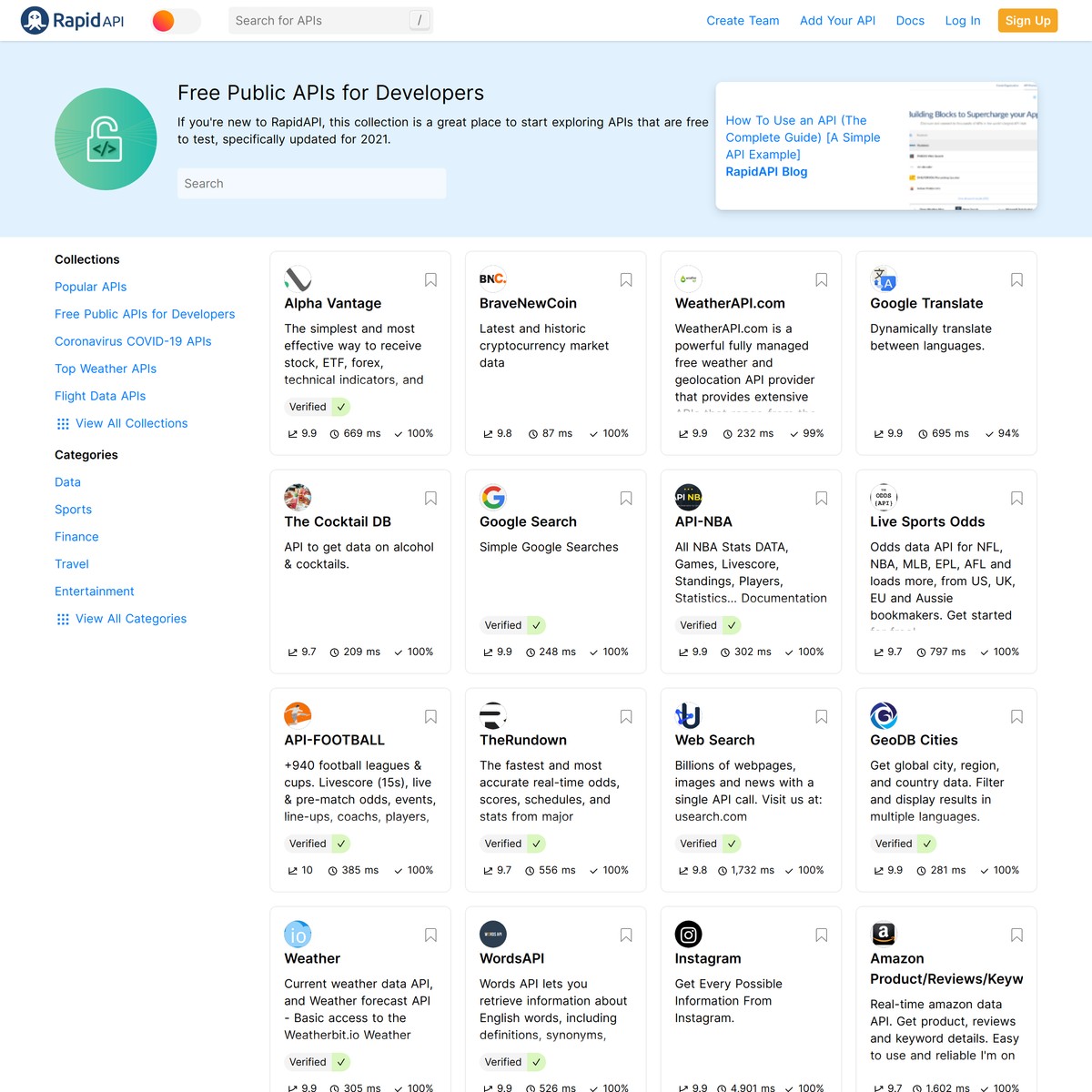
Task: Bookmark the Instagram API card
Action: pos(822,935)
